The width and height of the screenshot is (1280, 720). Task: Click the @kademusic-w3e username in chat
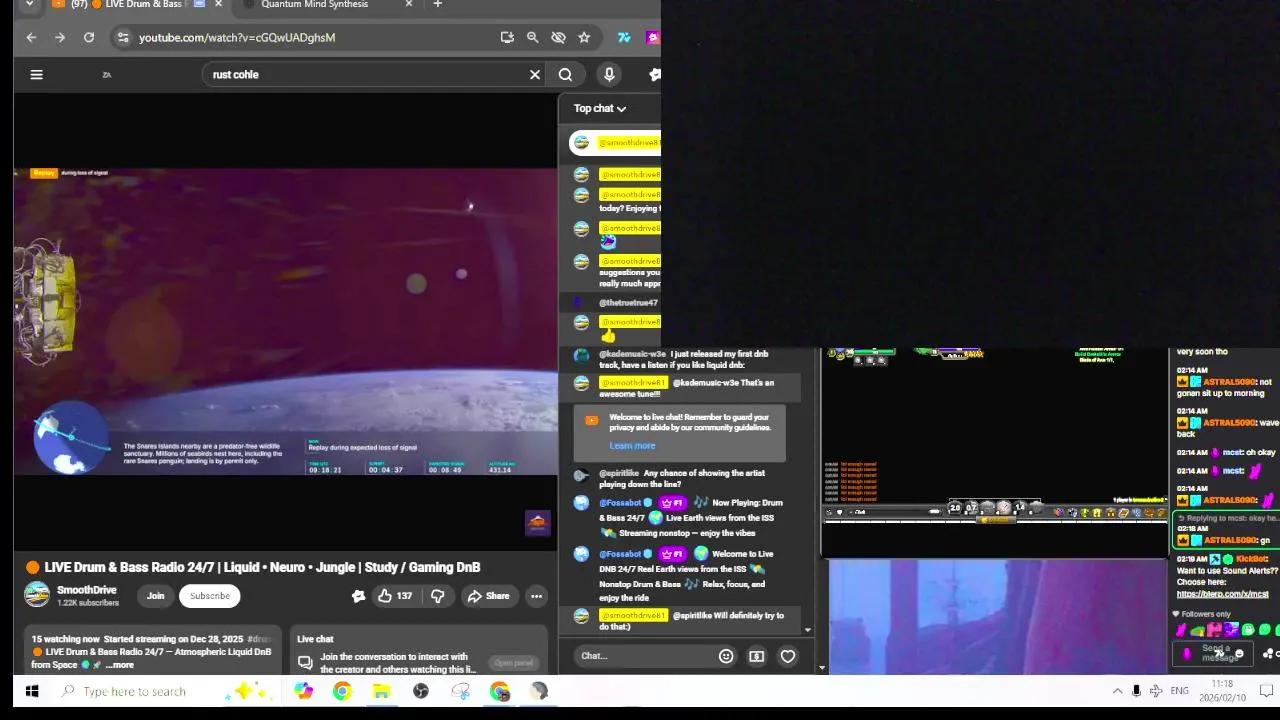632,354
